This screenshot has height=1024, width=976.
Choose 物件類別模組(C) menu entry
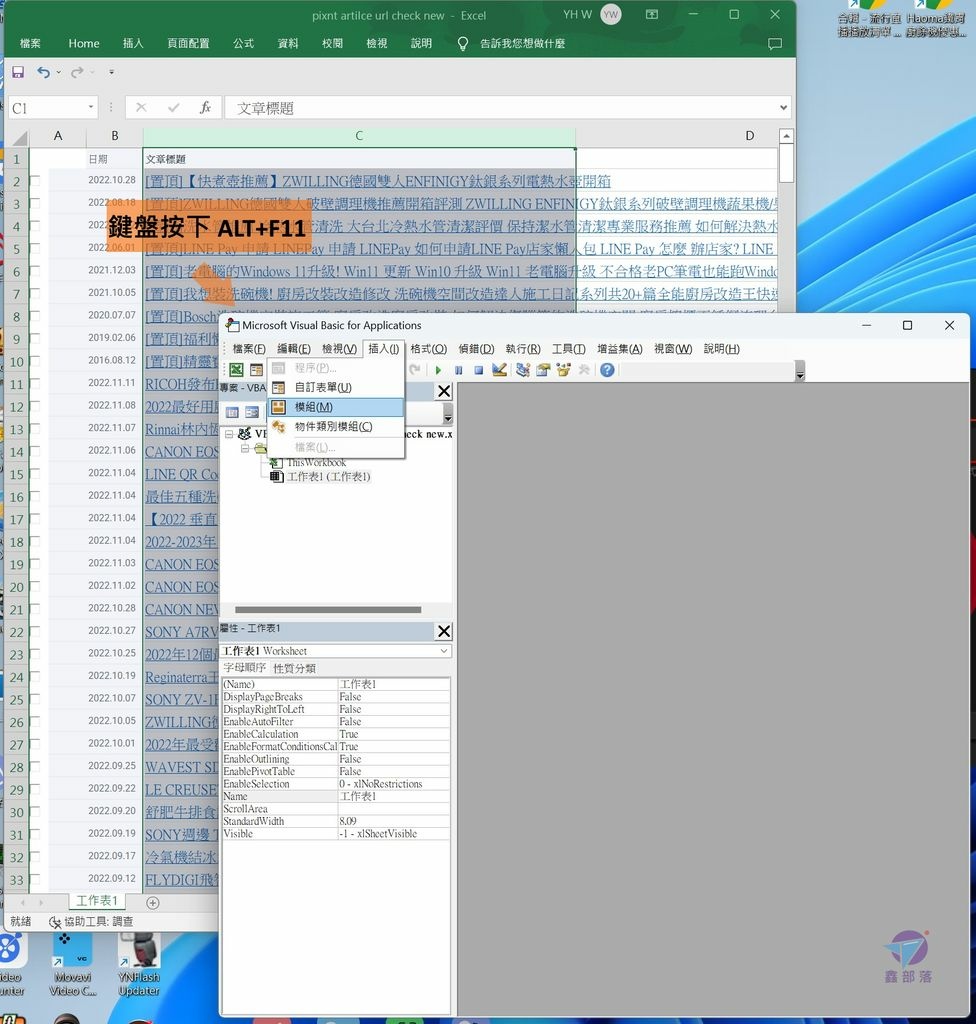tap(336, 426)
